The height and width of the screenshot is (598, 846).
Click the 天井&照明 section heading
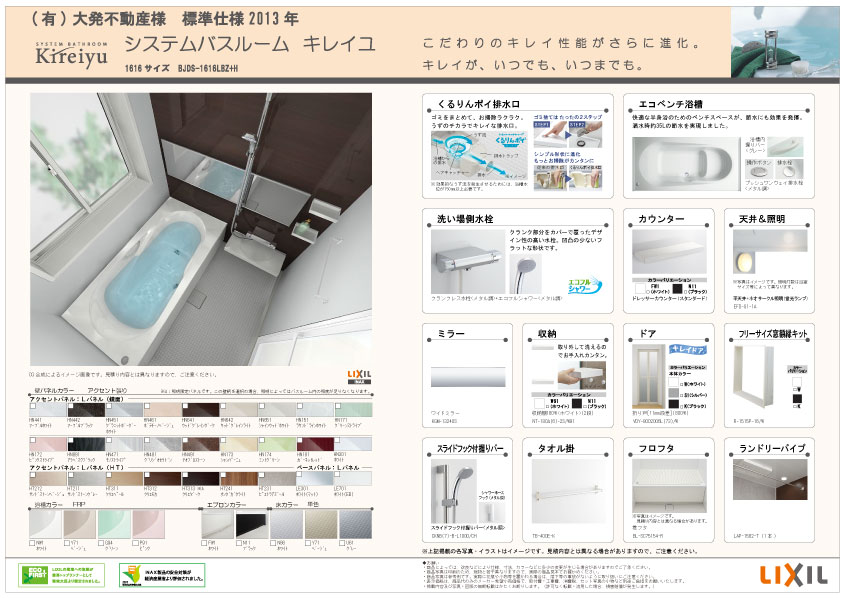762,219
